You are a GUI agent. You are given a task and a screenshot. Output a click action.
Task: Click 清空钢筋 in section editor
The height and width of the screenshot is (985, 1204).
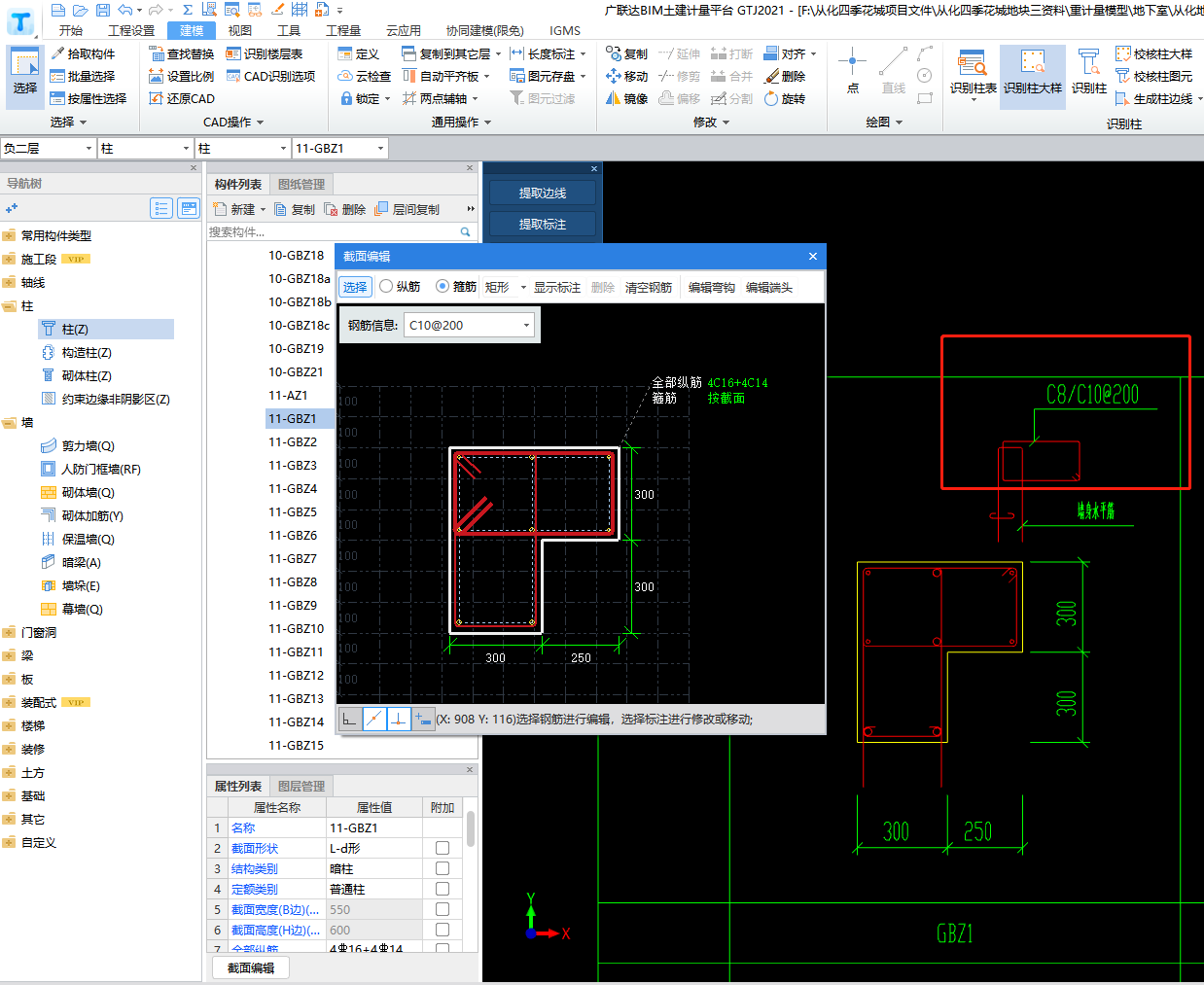click(x=649, y=287)
